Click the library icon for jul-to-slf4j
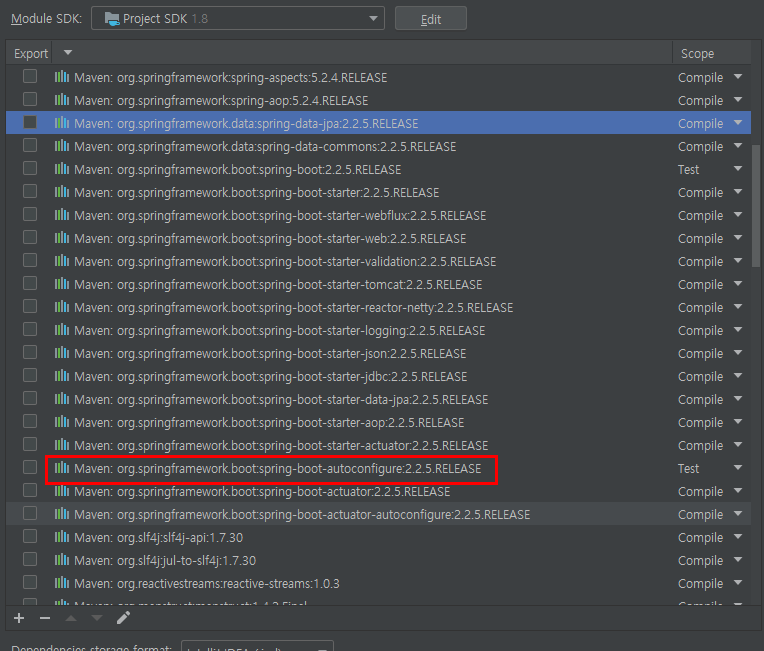This screenshot has width=764, height=651. (62, 559)
